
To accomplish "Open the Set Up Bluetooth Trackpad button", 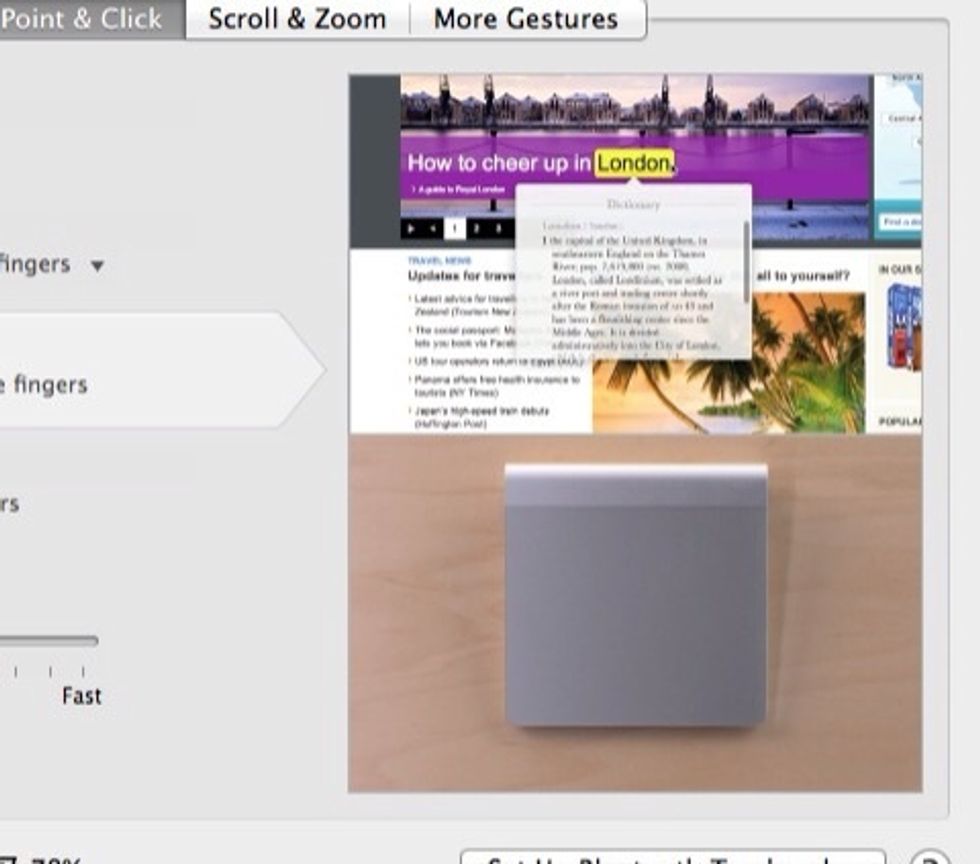I will click(672, 858).
